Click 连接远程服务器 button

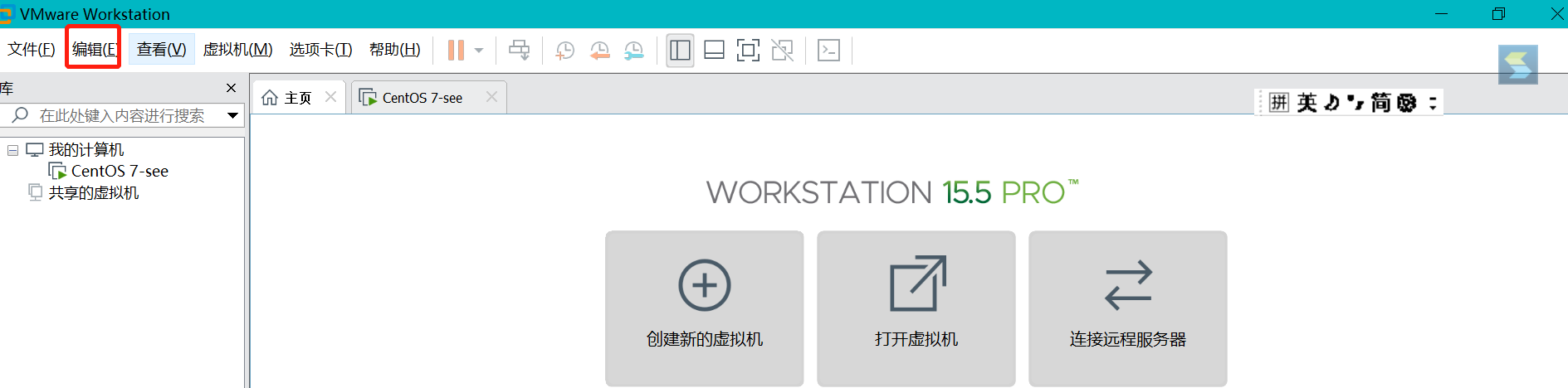(x=1127, y=308)
